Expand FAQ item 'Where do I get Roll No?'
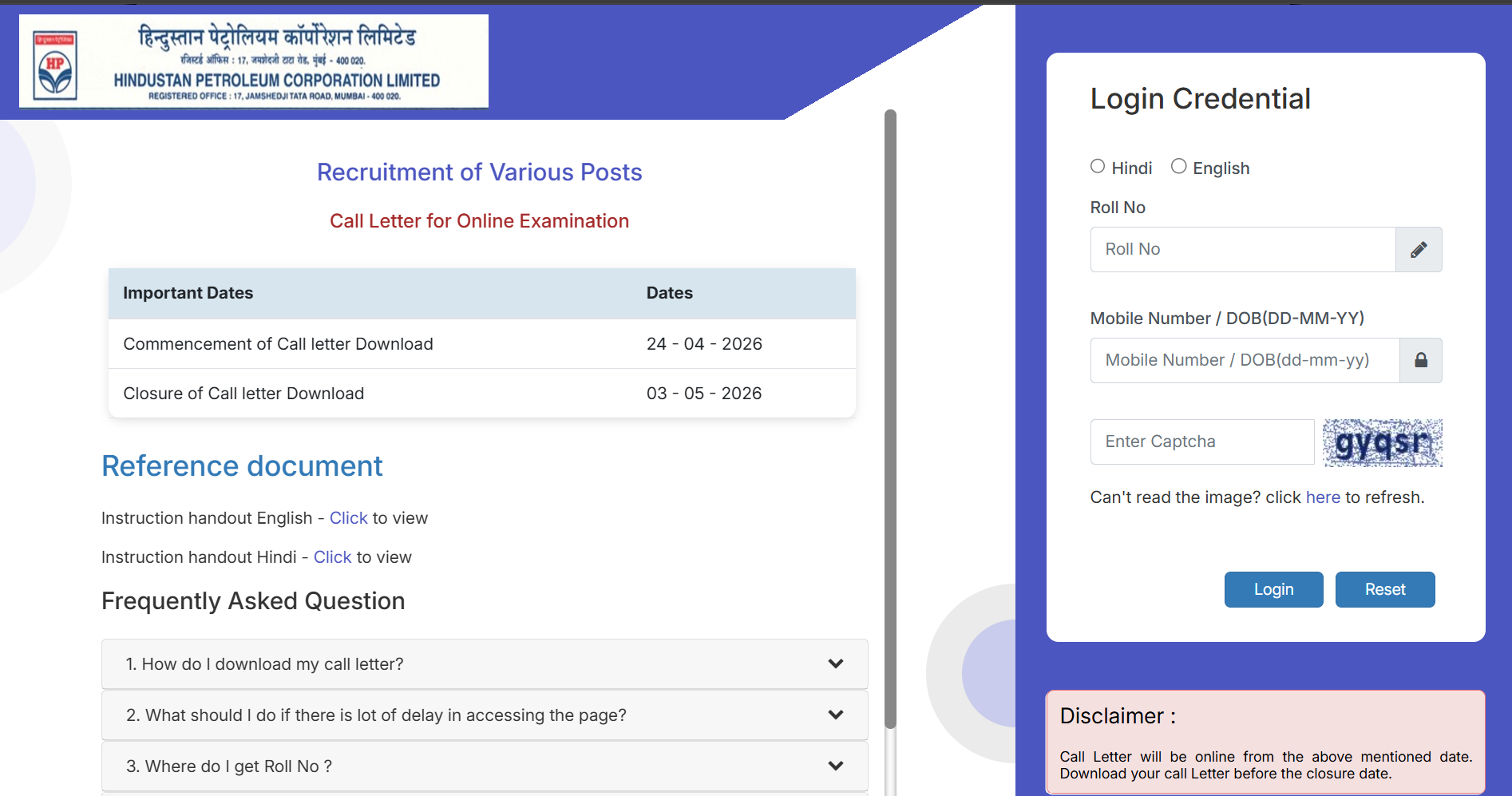This screenshot has height=796, width=1512. point(483,766)
